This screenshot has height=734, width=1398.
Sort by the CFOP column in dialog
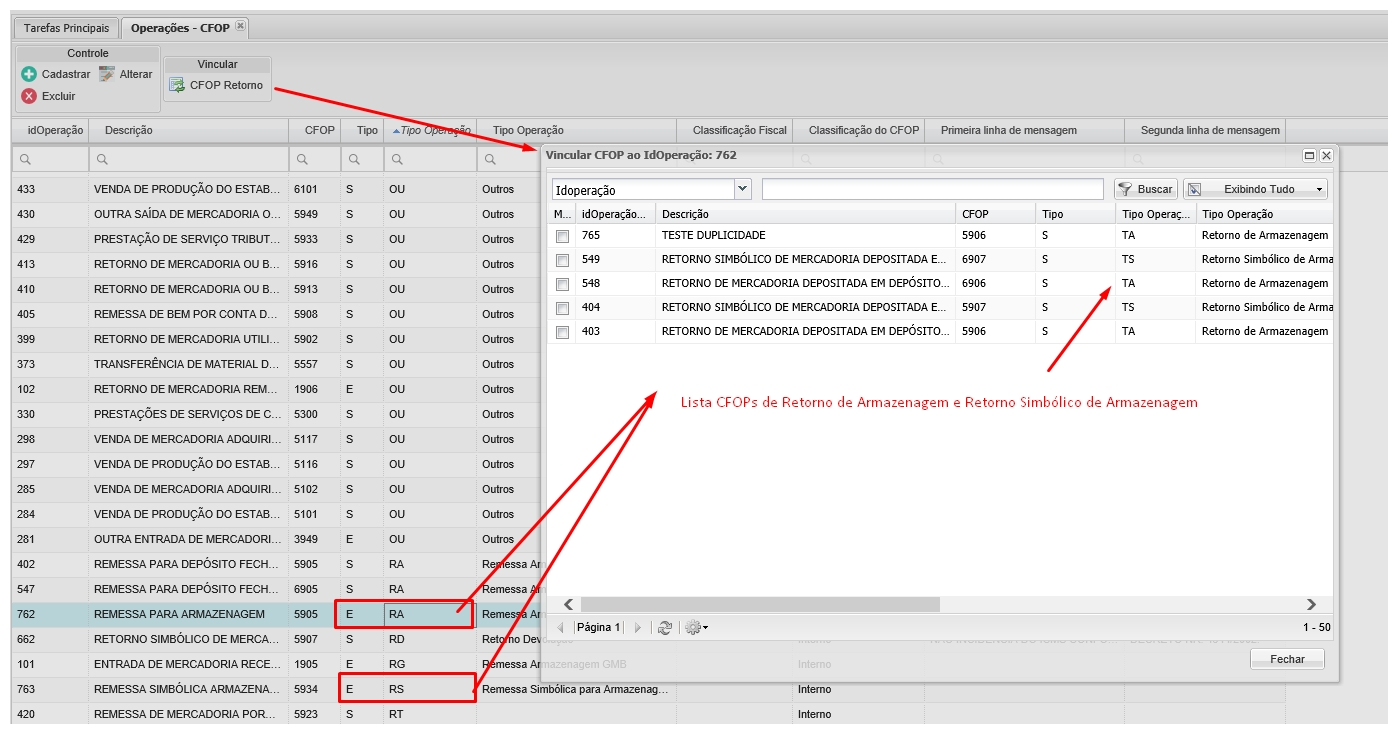[x=994, y=214]
